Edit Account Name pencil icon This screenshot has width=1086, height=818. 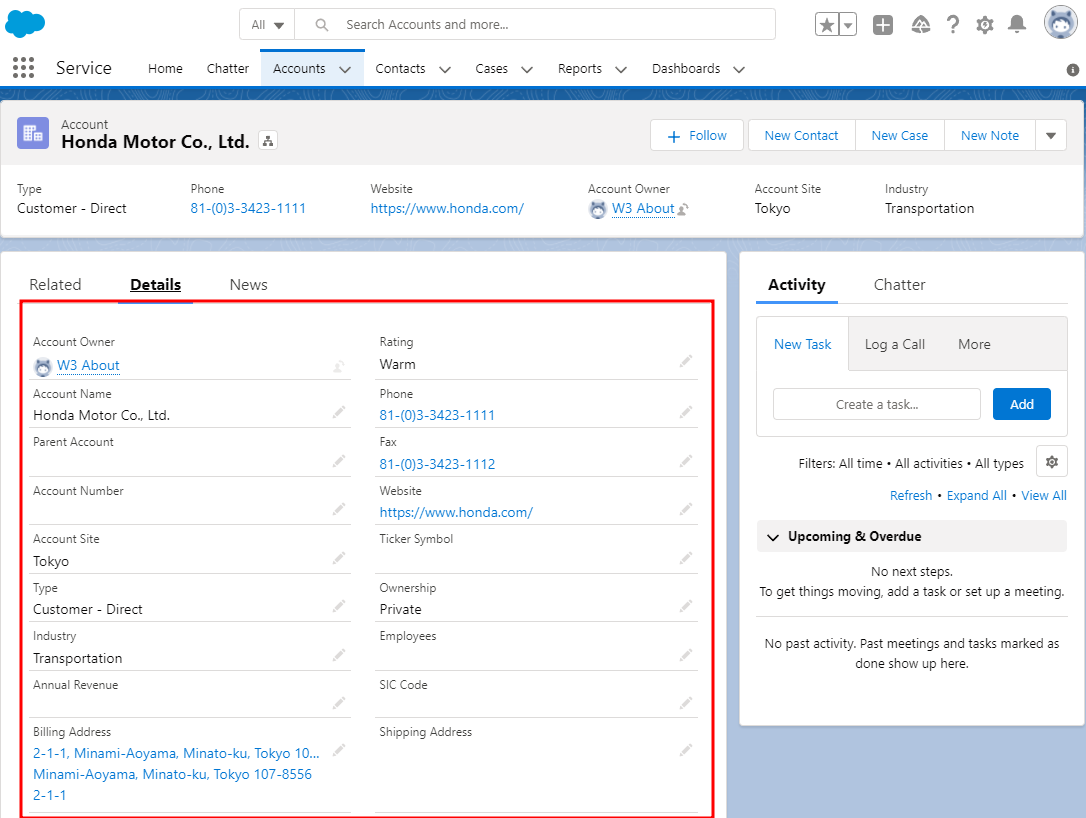tap(339, 412)
